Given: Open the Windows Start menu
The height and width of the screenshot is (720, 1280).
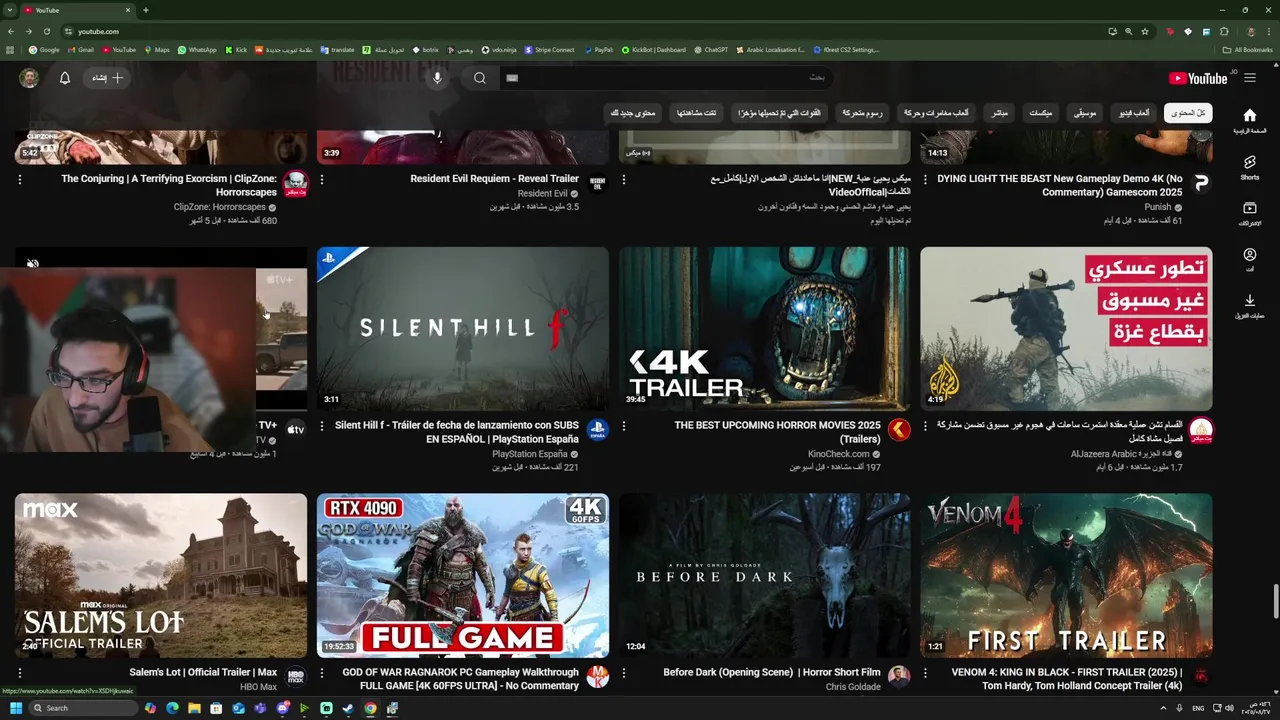Looking at the screenshot, I should click(x=15, y=708).
